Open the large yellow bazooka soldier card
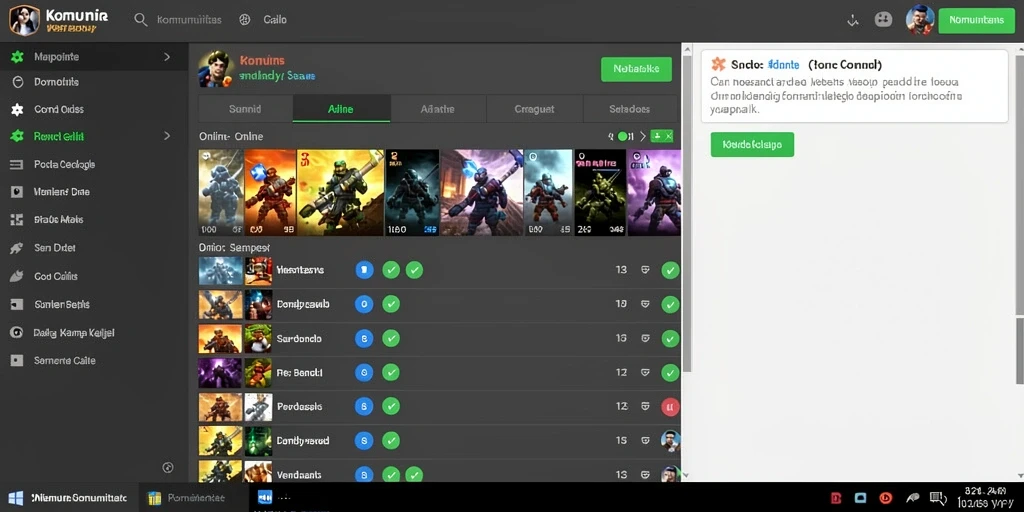 340,192
